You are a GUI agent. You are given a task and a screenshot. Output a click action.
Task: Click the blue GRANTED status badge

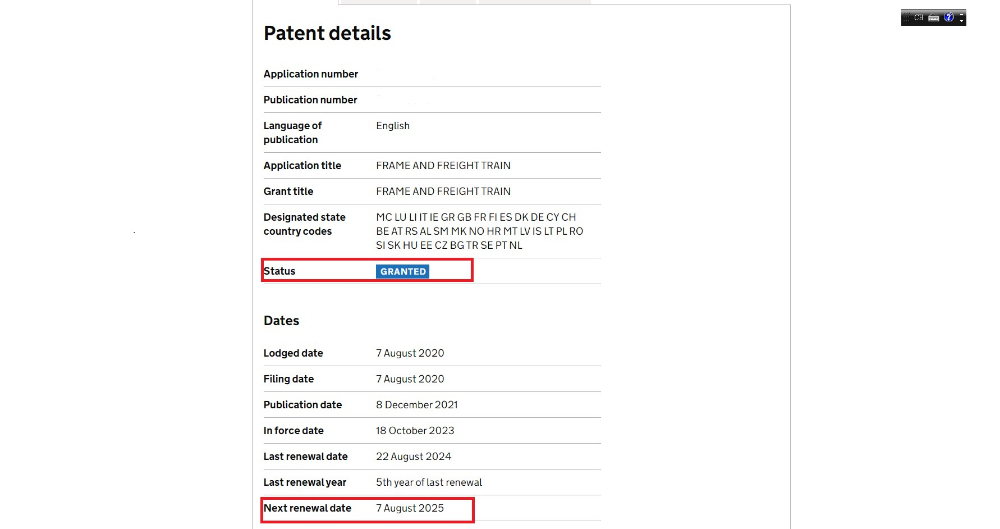pyautogui.click(x=402, y=271)
